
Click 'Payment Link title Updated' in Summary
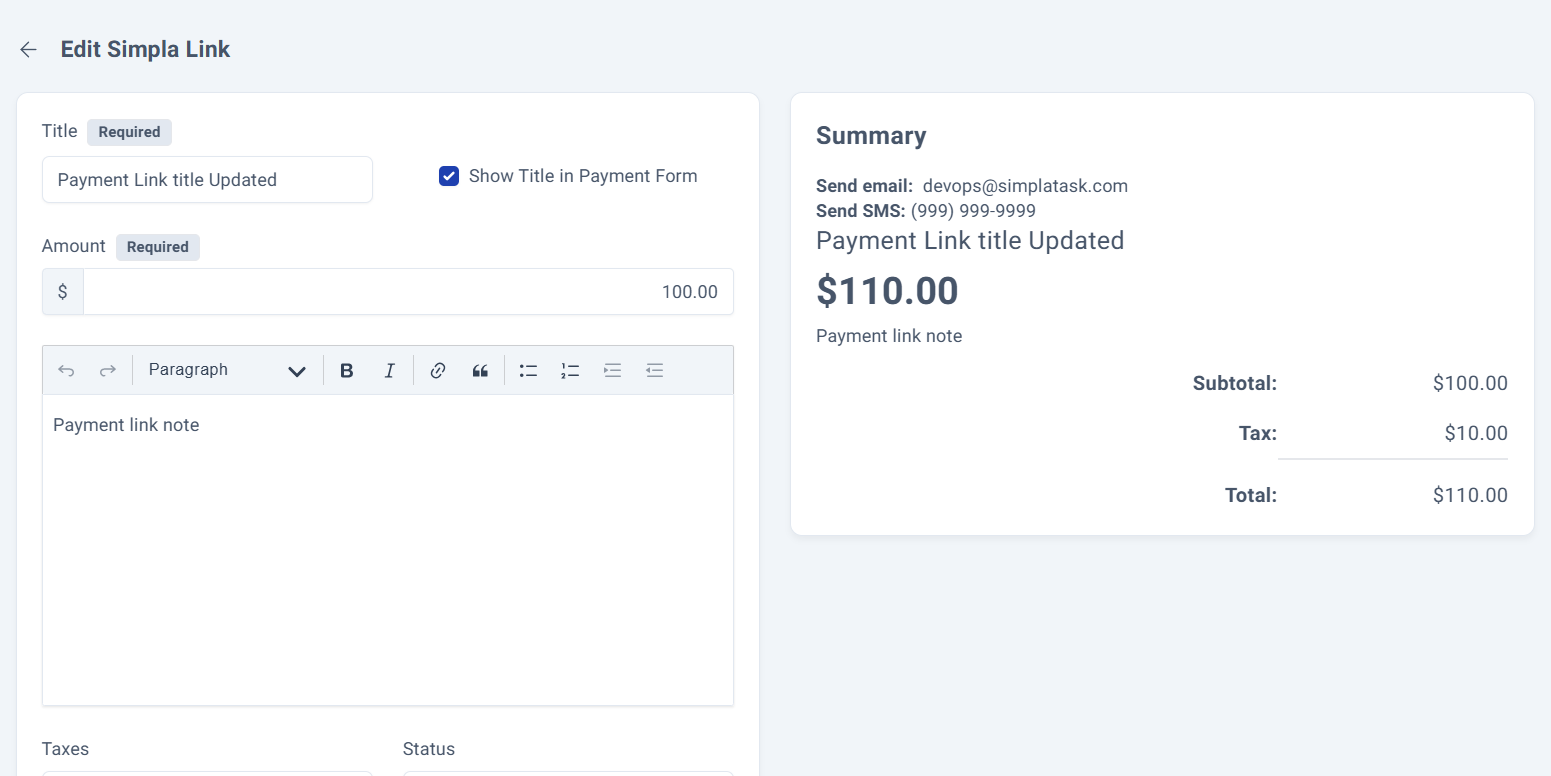(x=970, y=241)
